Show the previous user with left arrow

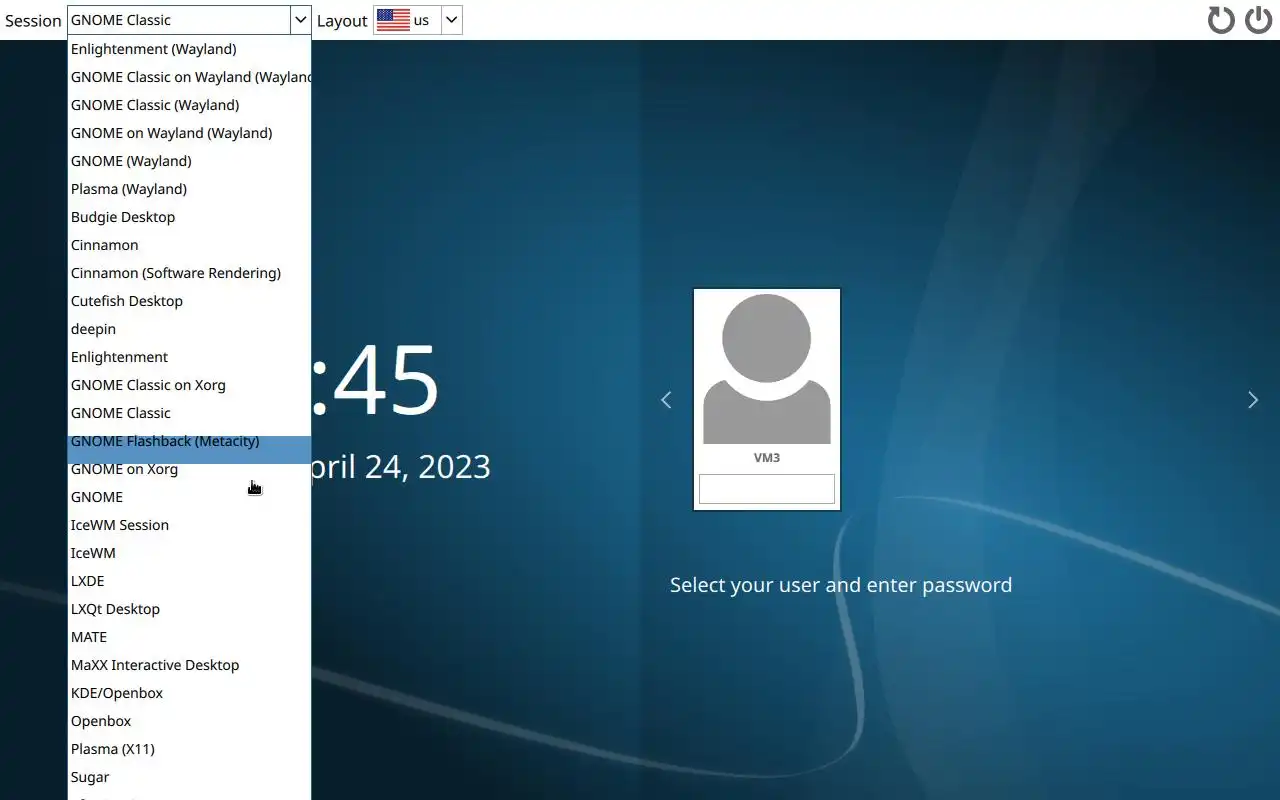[666, 400]
